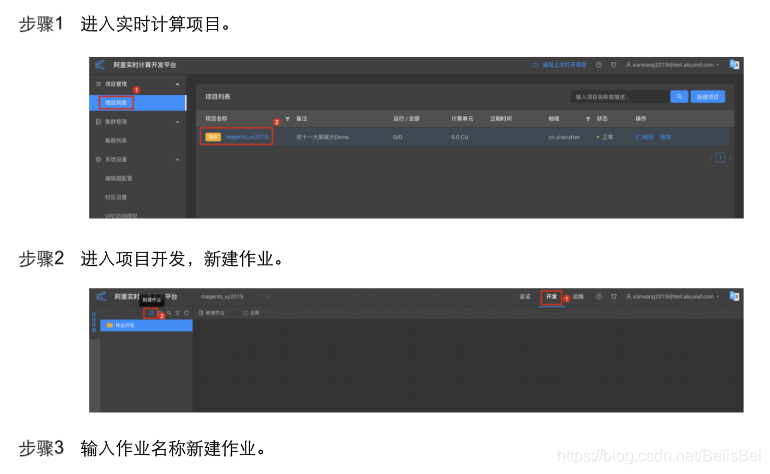
Task: Click the new job file icon in the job tree toolbar
Action: (x=152, y=313)
